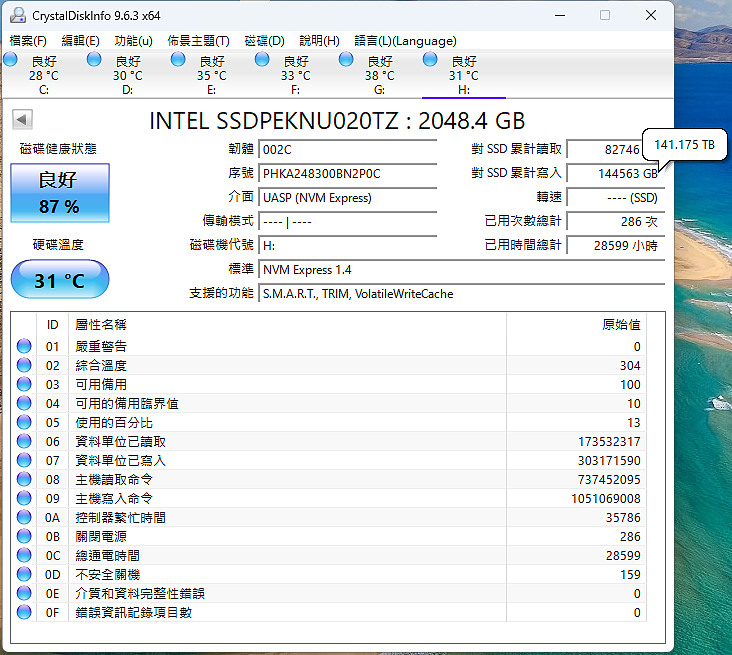732x655 pixels.
Task: Click status orb of attribute 0C 總通電時間
Action: (x=24, y=555)
